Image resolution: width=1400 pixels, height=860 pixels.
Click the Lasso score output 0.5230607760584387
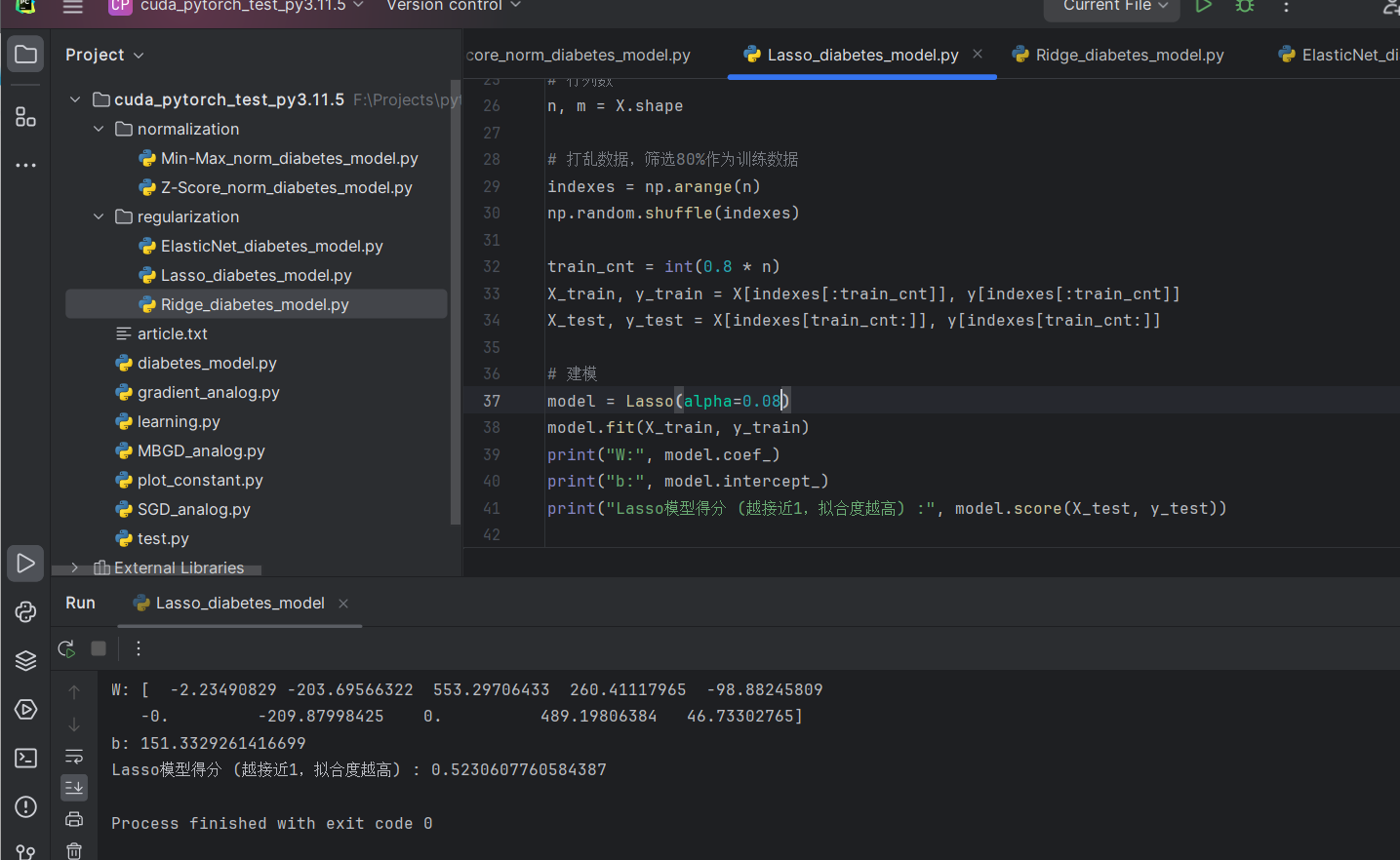click(519, 769)
